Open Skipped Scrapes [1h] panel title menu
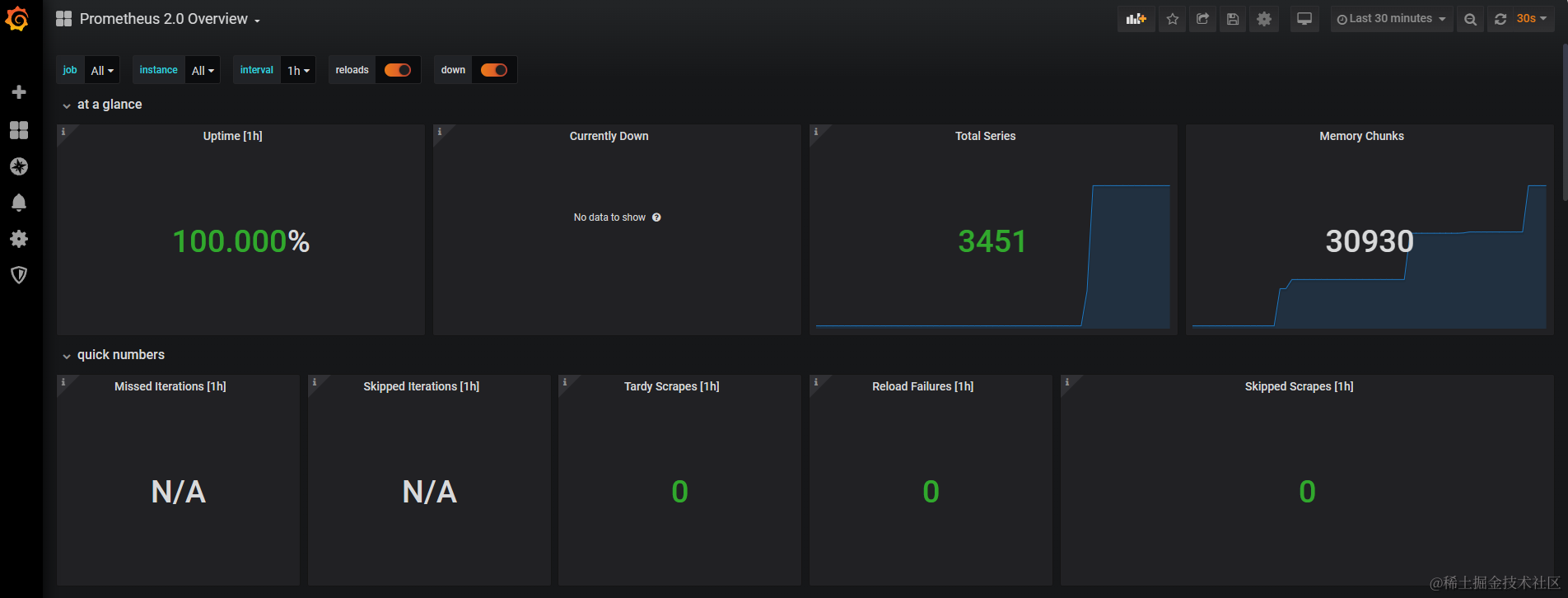The height and width of the screenshot is (598, 1568). [1300, 386]
